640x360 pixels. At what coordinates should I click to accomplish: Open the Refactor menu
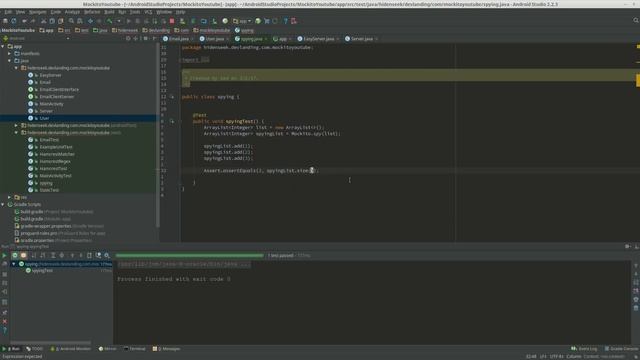click(92, 12)
